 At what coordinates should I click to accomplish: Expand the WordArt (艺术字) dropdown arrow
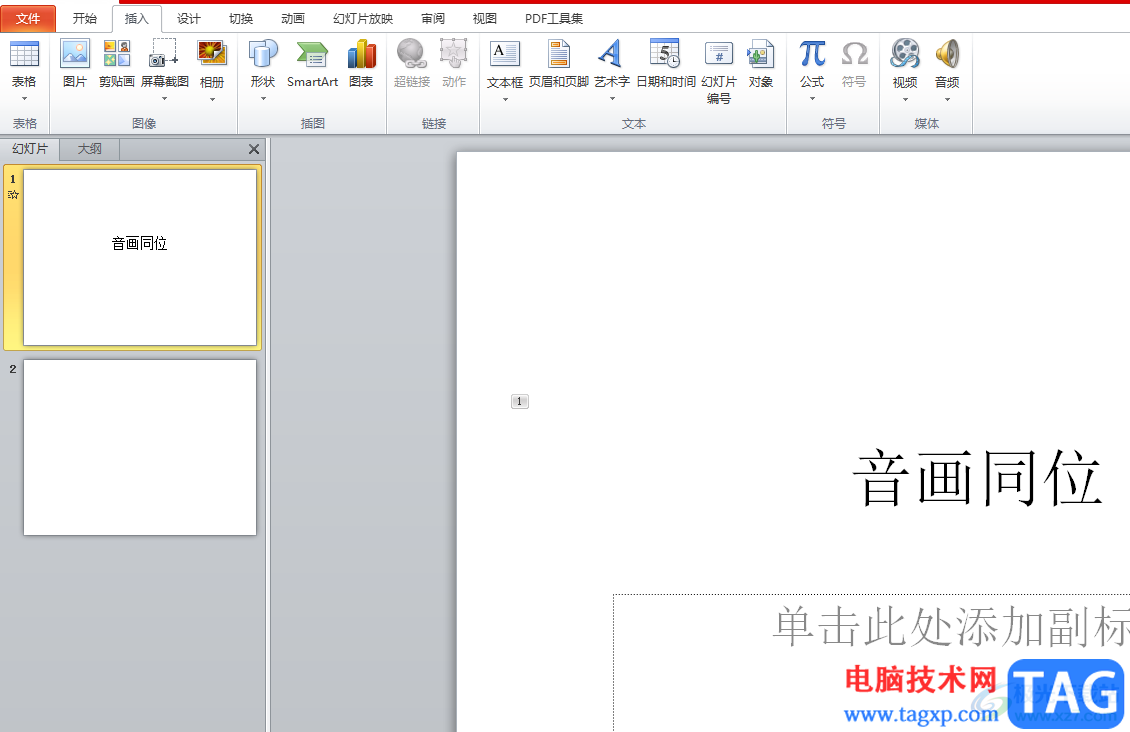tap(612, 98)
